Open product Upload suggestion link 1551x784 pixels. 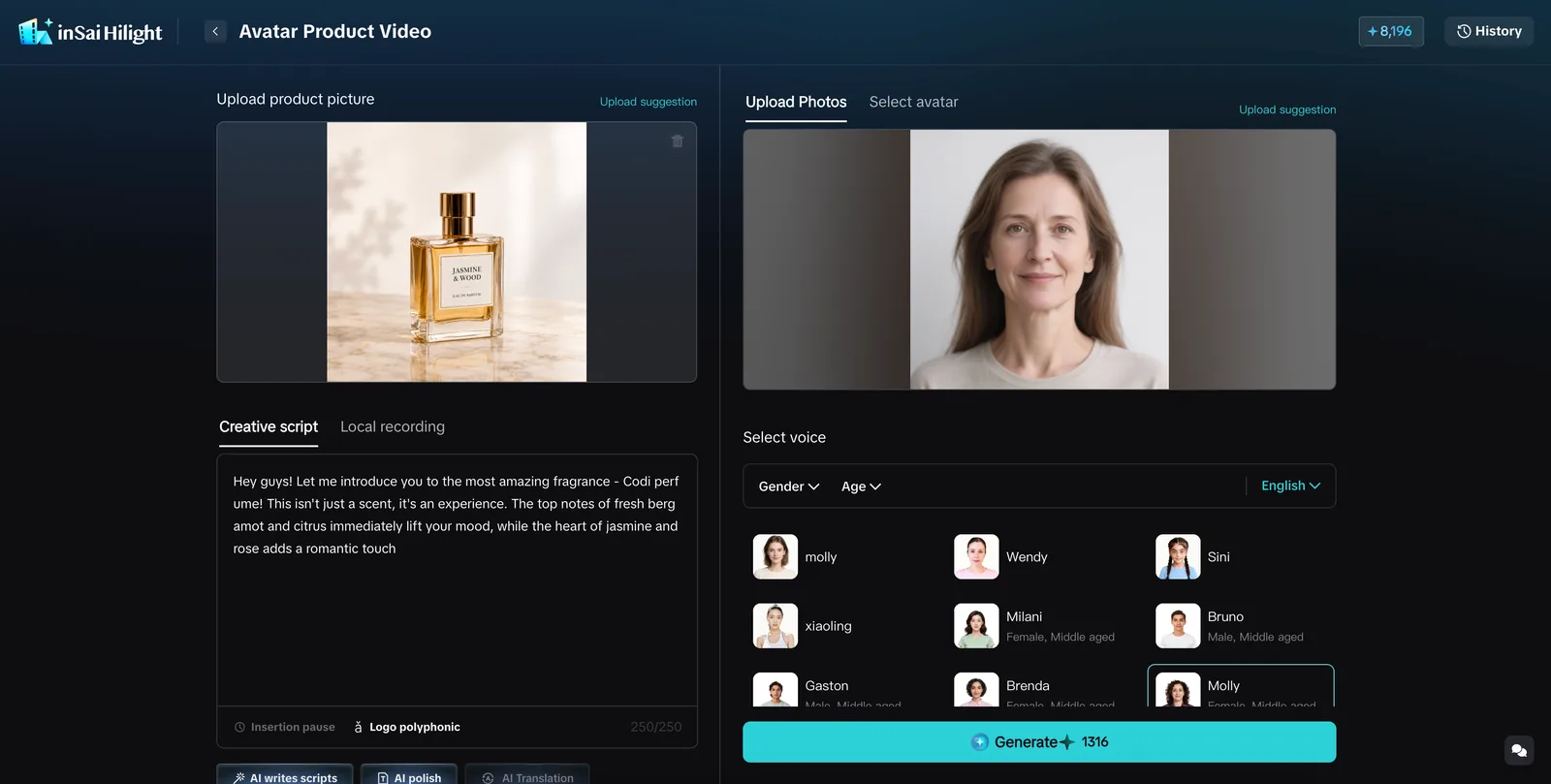(648, 102)
